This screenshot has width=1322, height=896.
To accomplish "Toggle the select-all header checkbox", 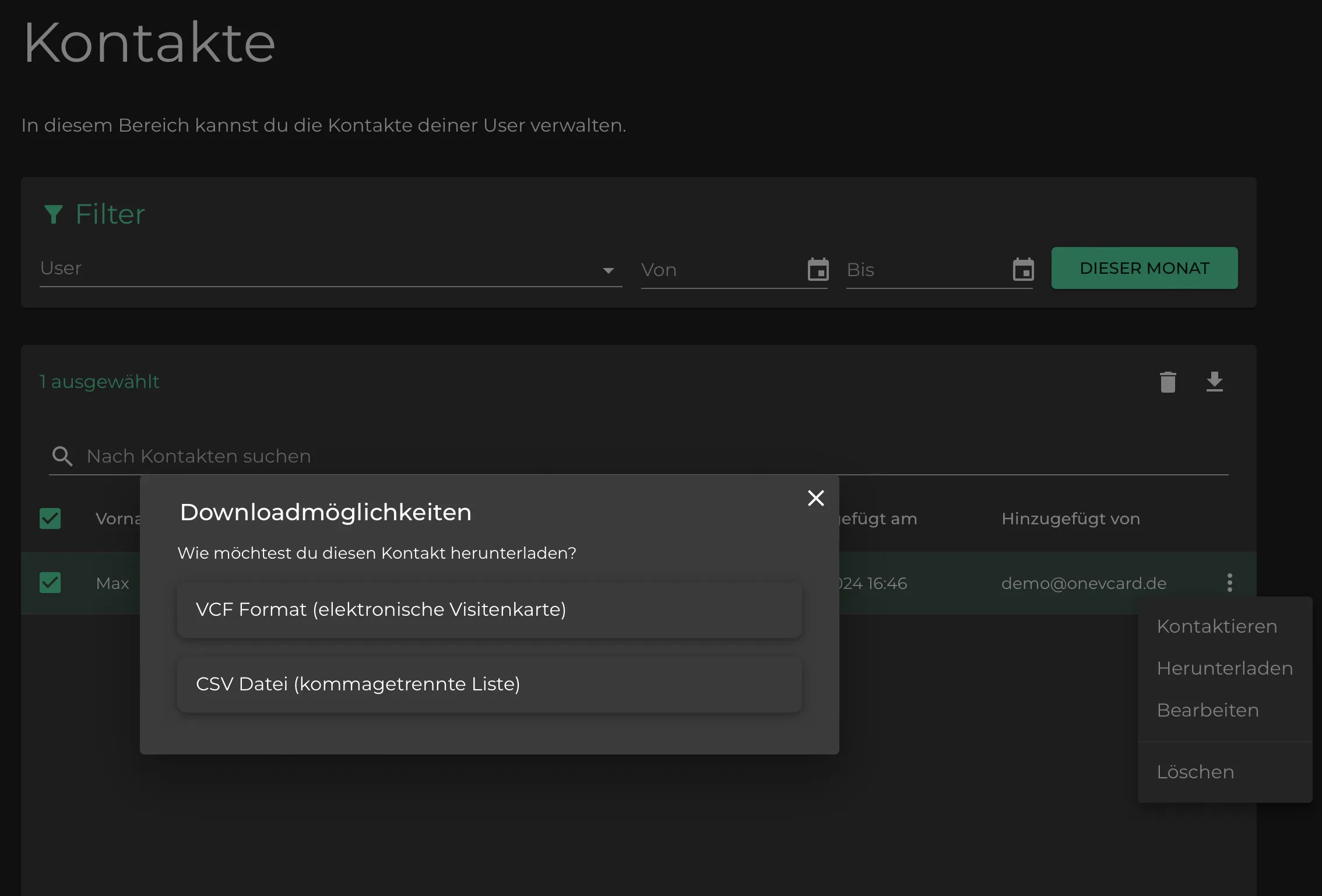I will pos(50,518).
